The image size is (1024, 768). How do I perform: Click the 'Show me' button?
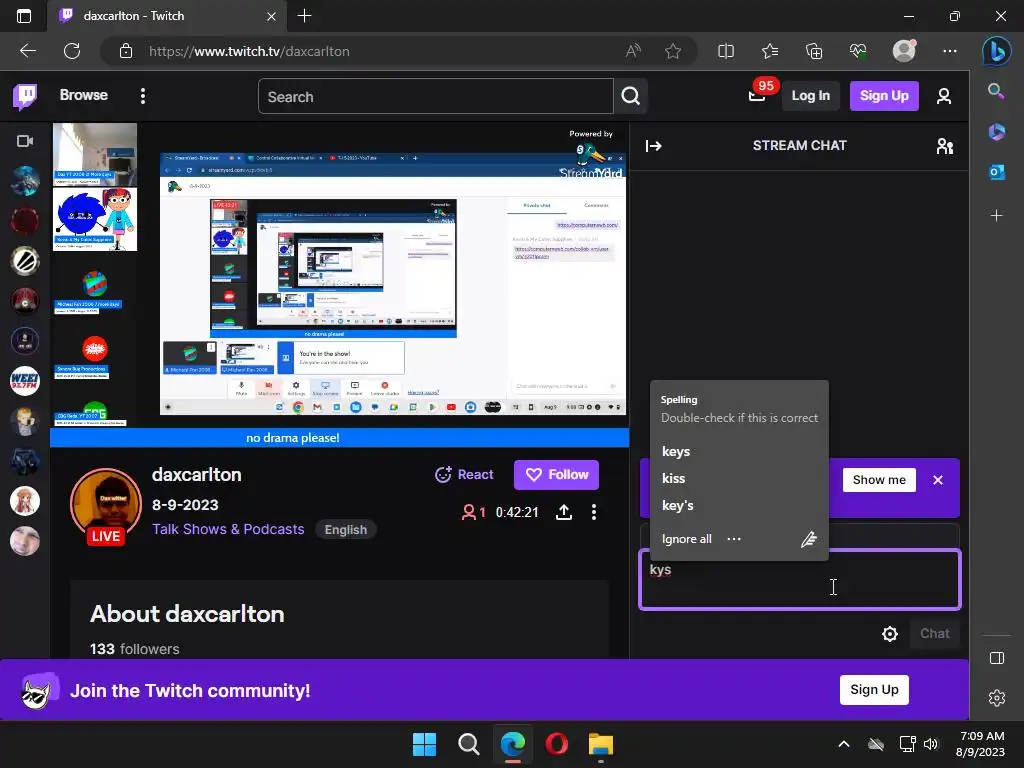879,480
